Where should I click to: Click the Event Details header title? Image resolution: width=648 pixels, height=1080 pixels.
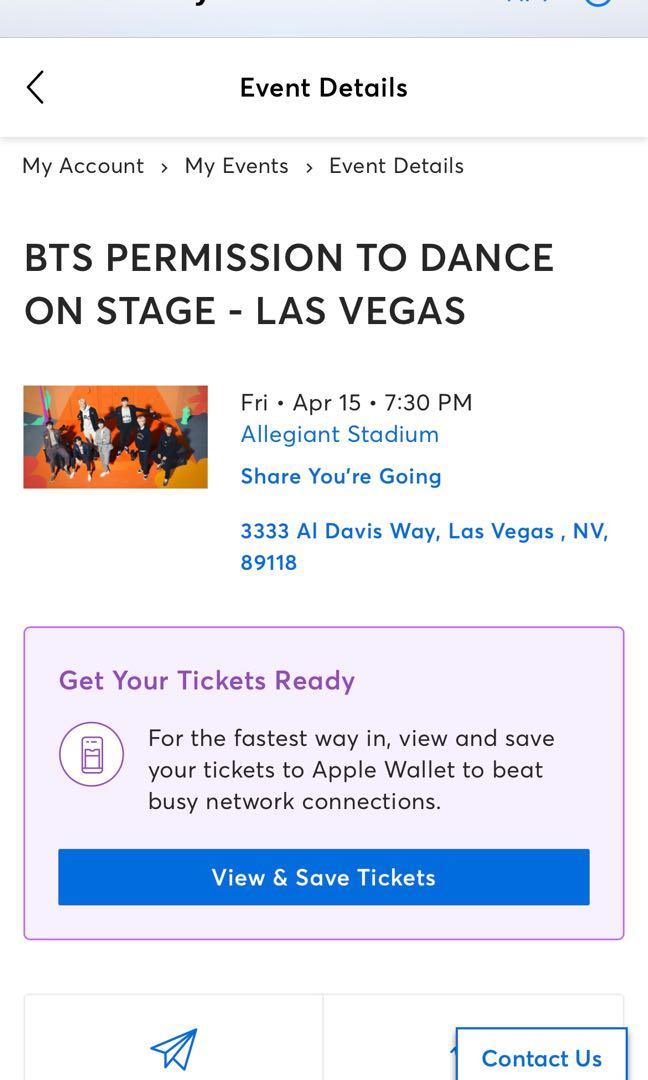point(323,88)
